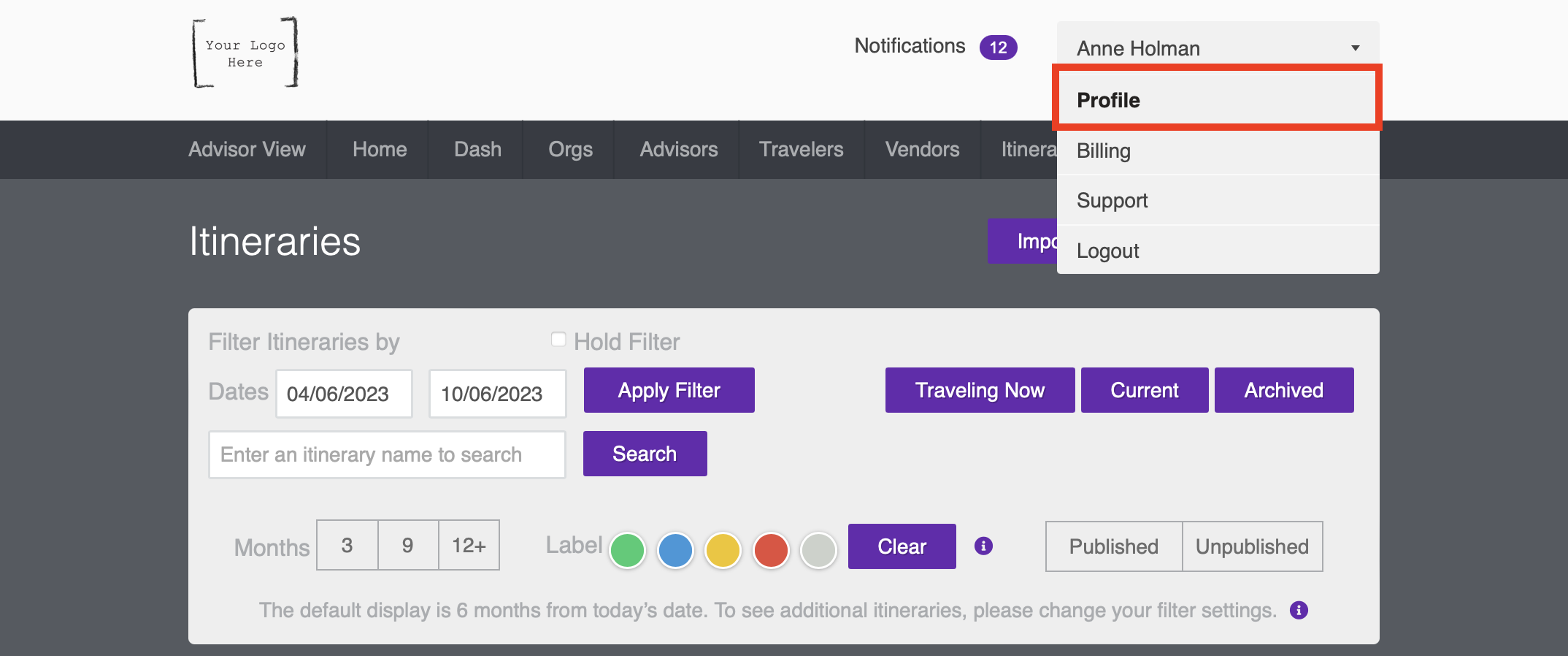Click the end date field 10/06/2023
Screen dimensions: 1568x656
coord(498,394)
